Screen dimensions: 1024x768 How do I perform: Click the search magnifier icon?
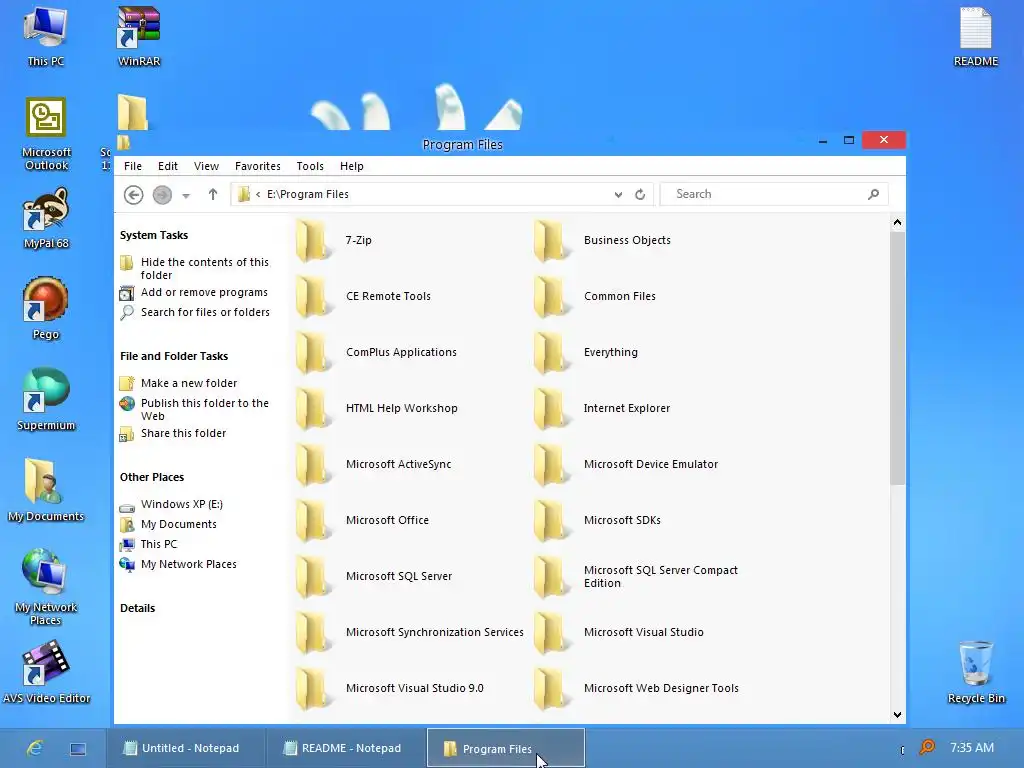tap(873, 194)
